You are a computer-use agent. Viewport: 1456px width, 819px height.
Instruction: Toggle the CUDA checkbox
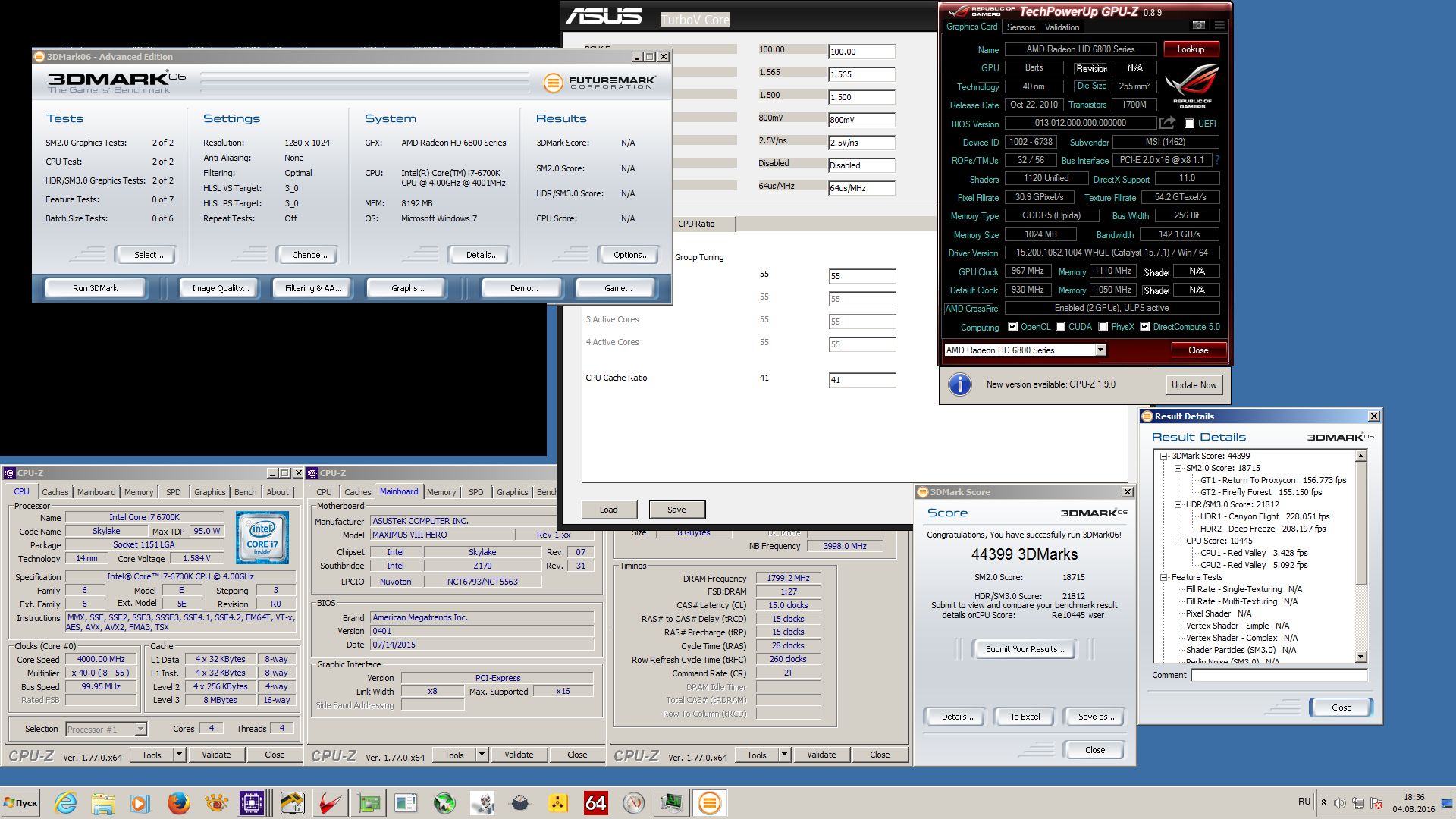(1060, 327)
